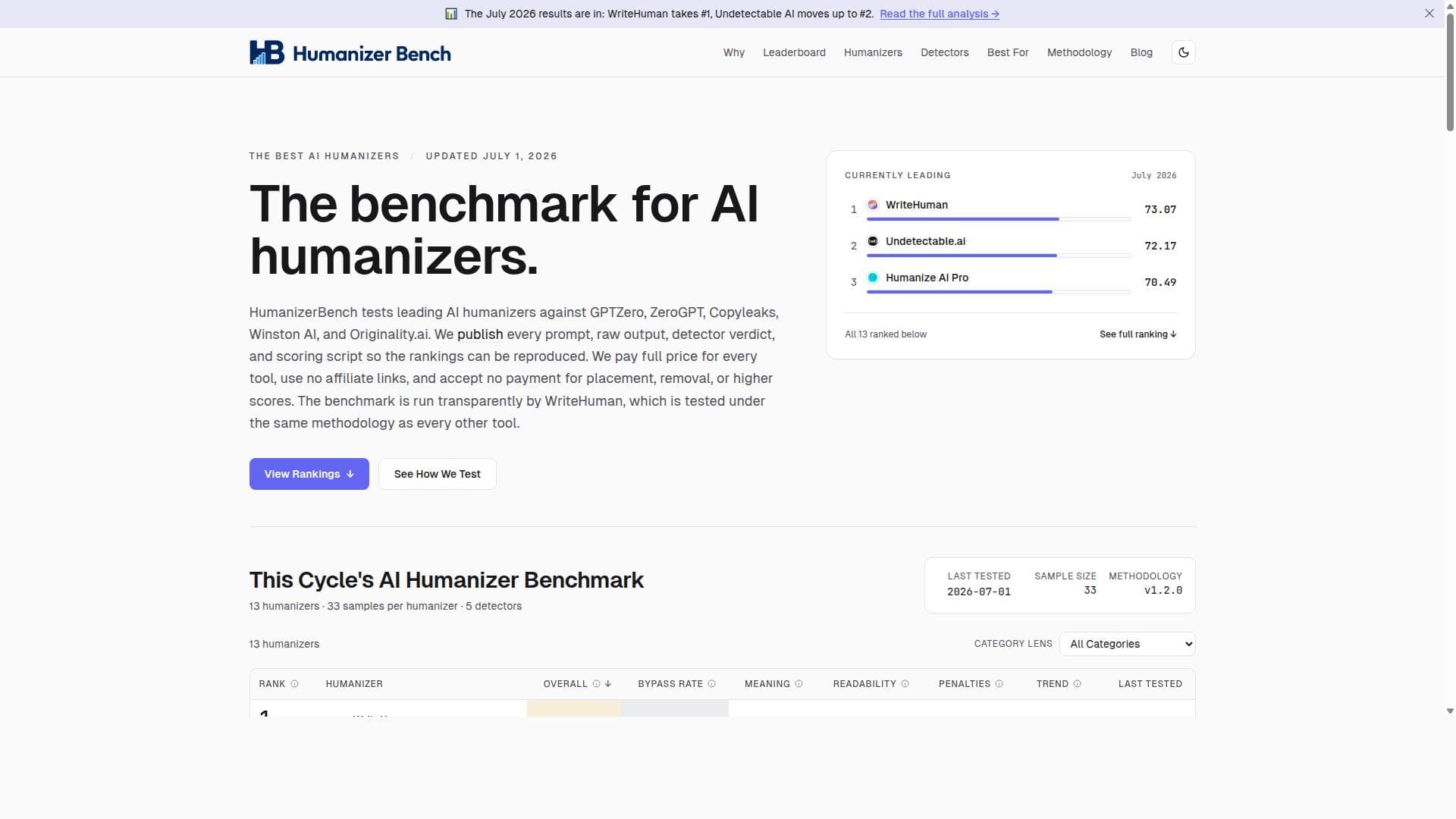Open the Leaderboard nav item
Viewport: 1456px width, 819px height.
click(x=794, y=52)
